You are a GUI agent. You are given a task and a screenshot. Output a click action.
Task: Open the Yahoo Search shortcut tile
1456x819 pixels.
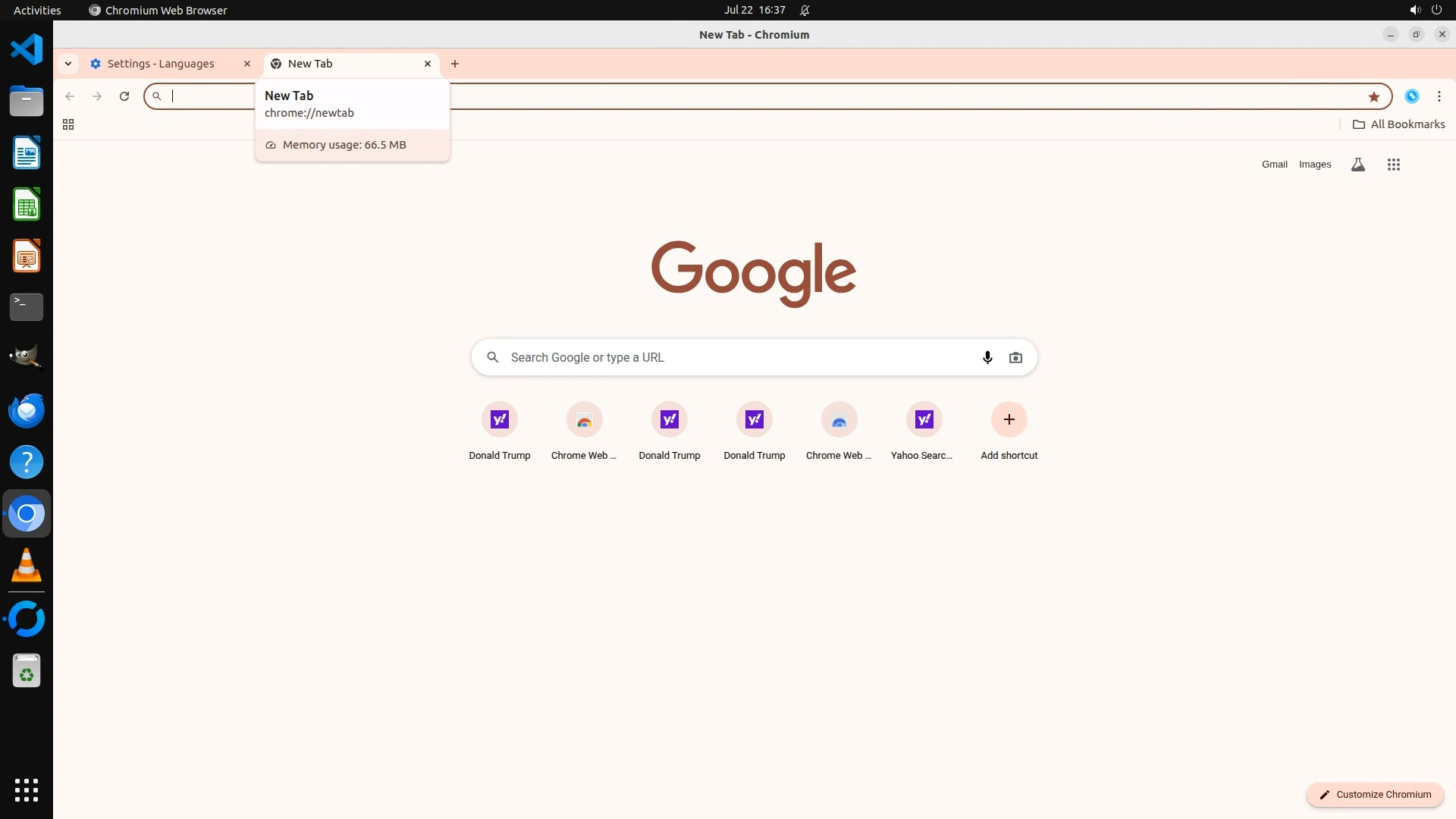924,419
